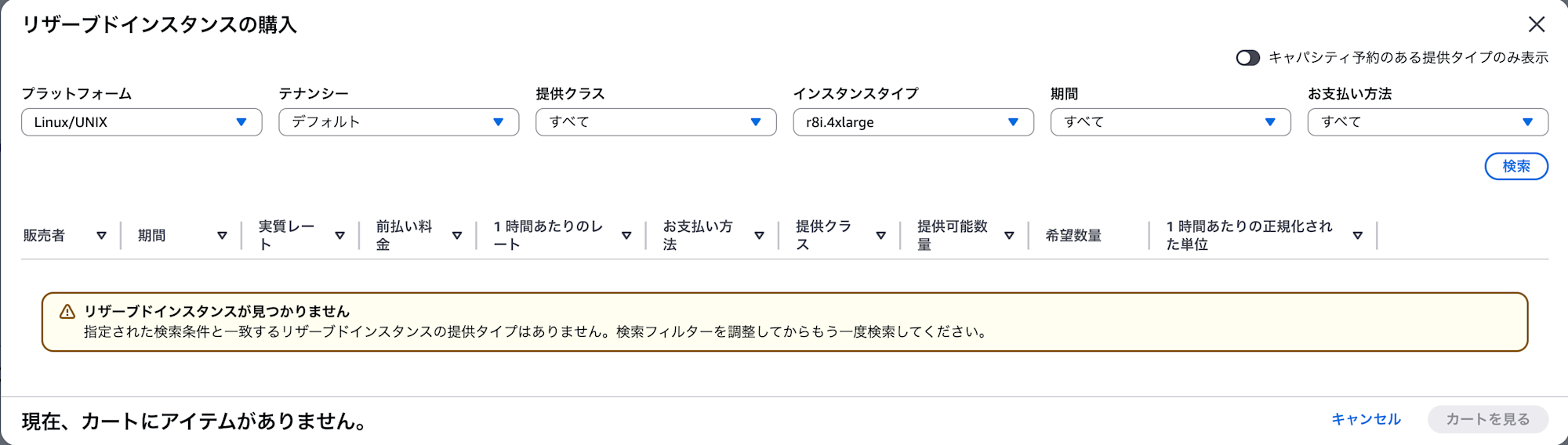This screenshot has width=1568, height=445.
Task: Open the 期間 filter dropdown
Action: pyautogui.click(x=1170, y=122)
